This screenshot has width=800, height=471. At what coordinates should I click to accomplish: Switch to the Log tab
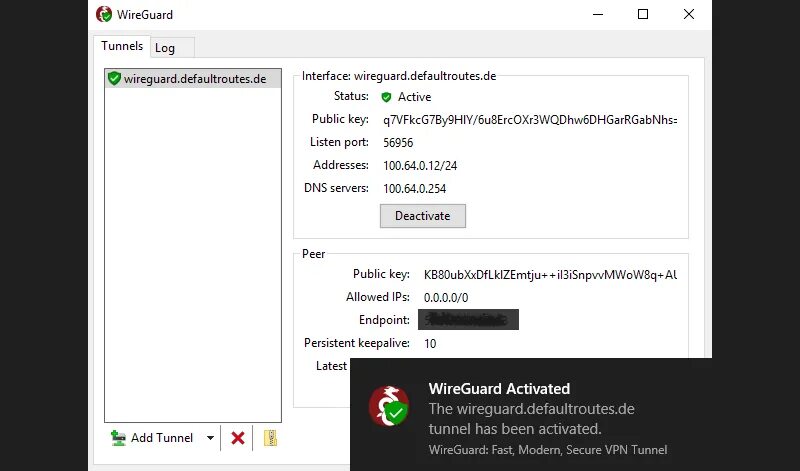pos(172,47)
